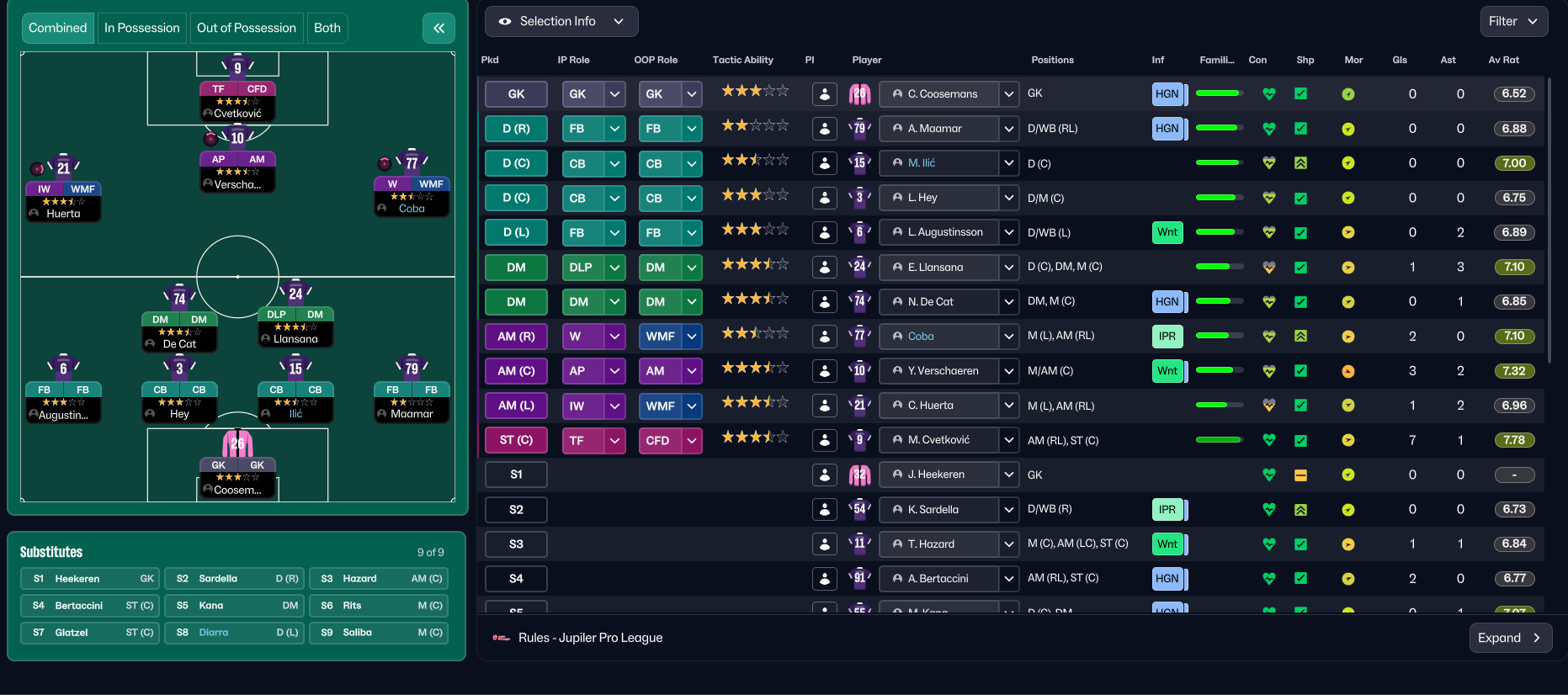Select the ST (C) picked position button
This screenshot has width=1568, height=695.
click(x=516, y=440)
